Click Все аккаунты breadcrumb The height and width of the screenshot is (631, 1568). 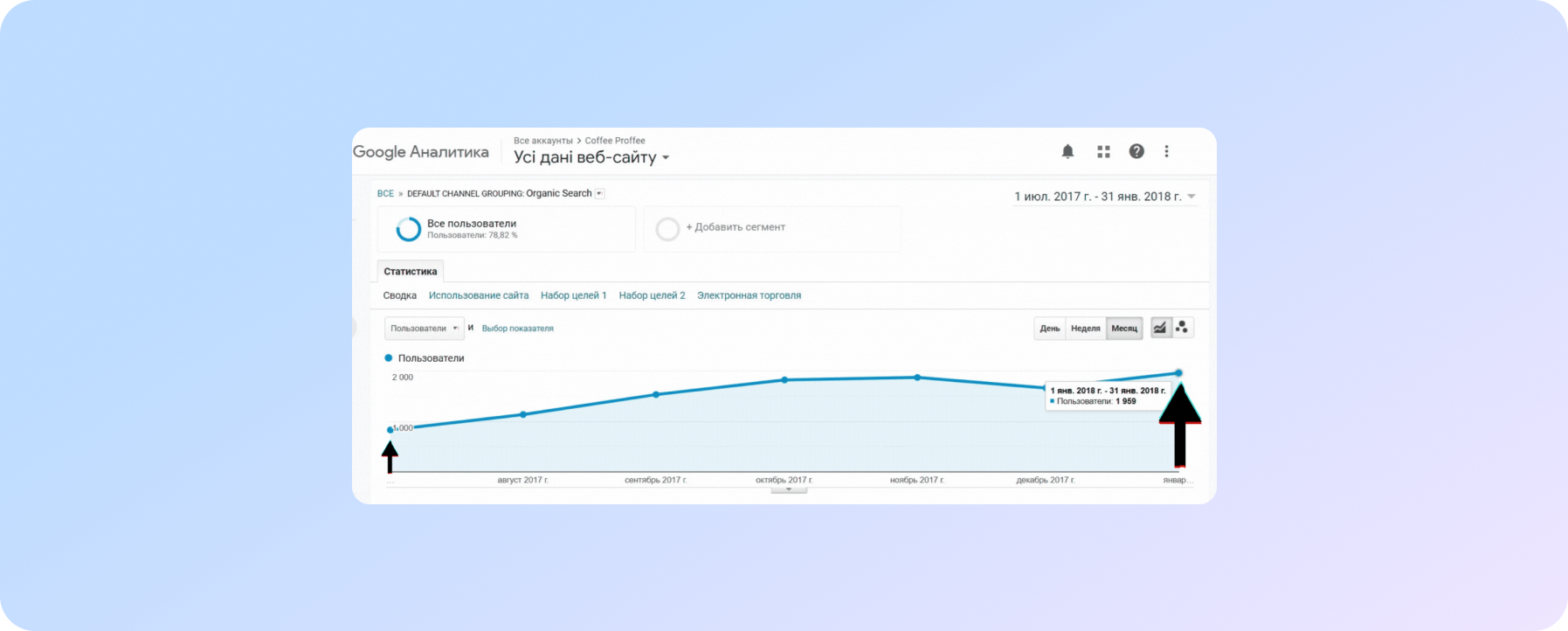tap(543, 141)
